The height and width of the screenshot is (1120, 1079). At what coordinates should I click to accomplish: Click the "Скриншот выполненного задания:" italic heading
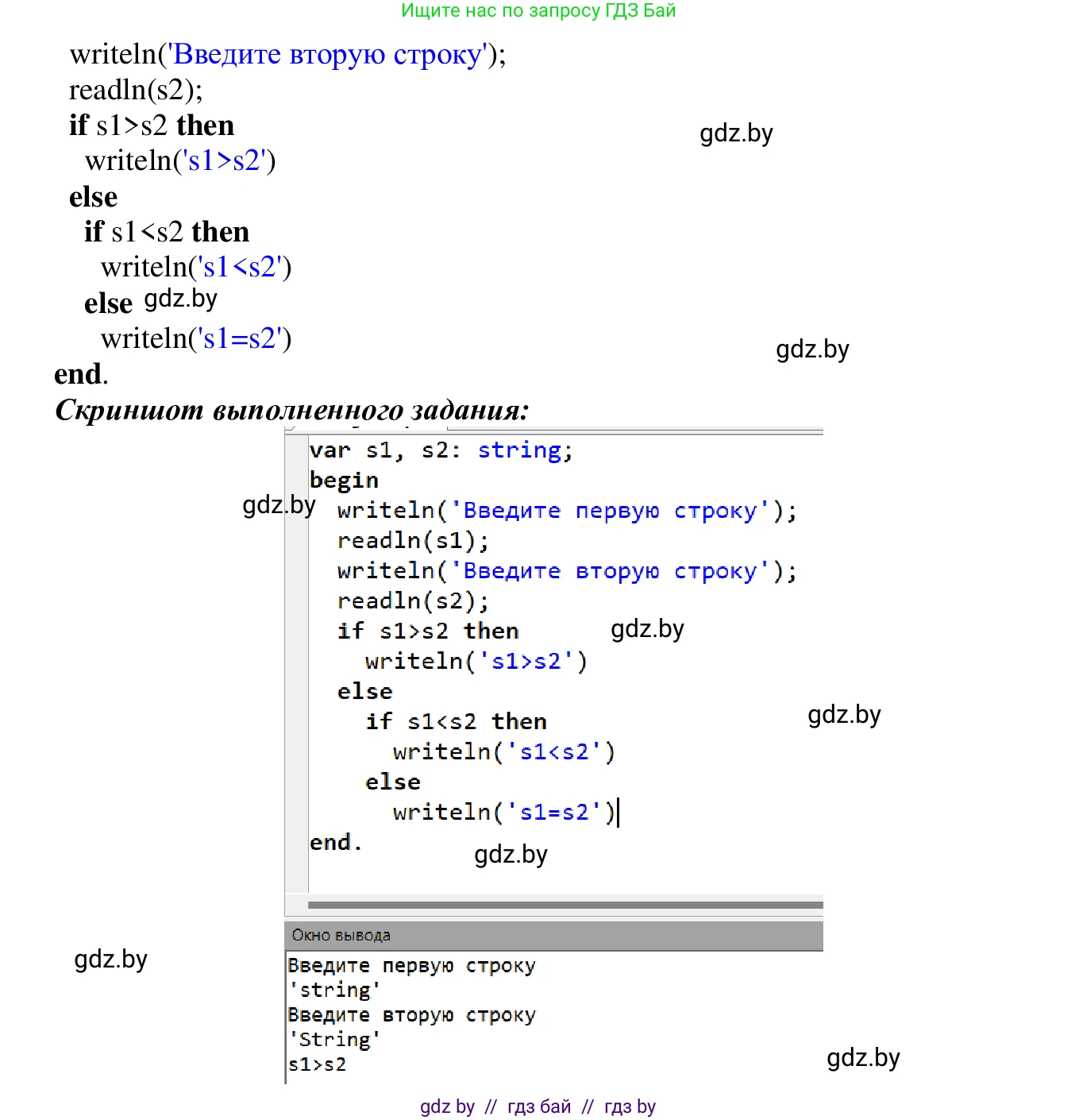(291, 410)
